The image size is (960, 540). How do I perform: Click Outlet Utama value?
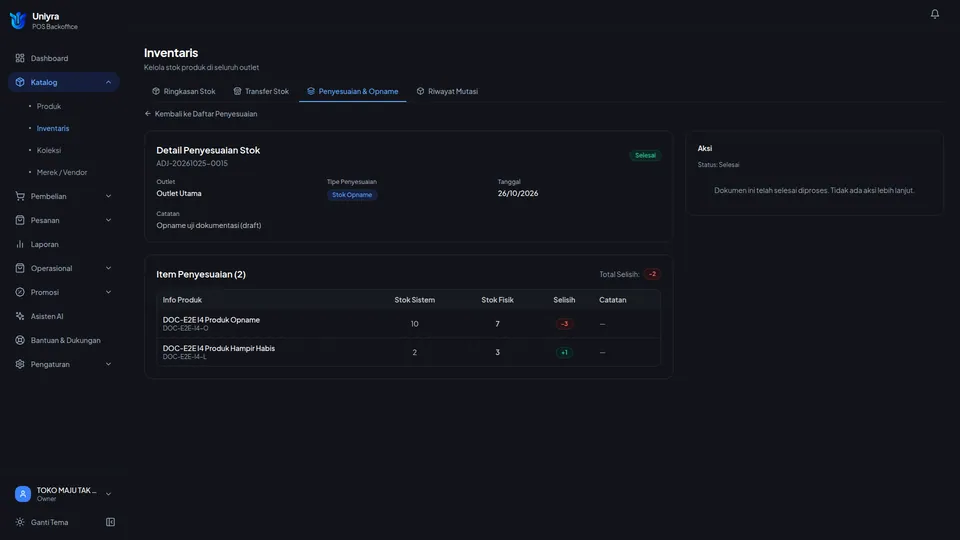tap(179, 193)
